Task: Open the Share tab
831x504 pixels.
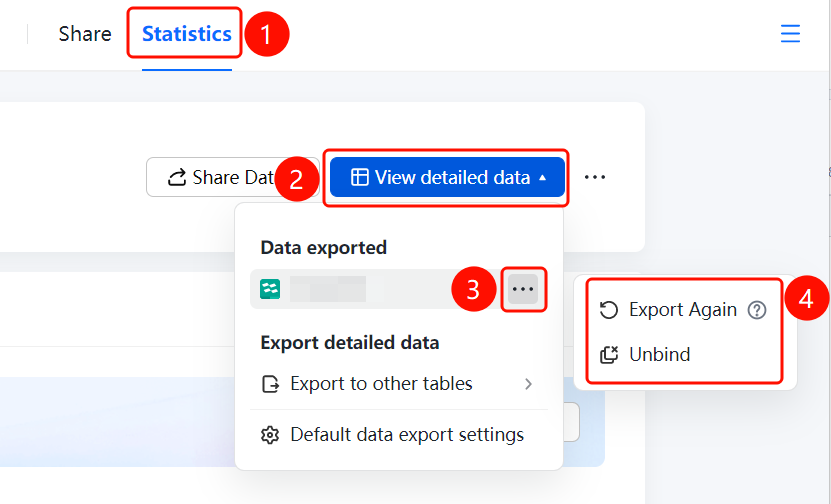Action: coord(85,34)
